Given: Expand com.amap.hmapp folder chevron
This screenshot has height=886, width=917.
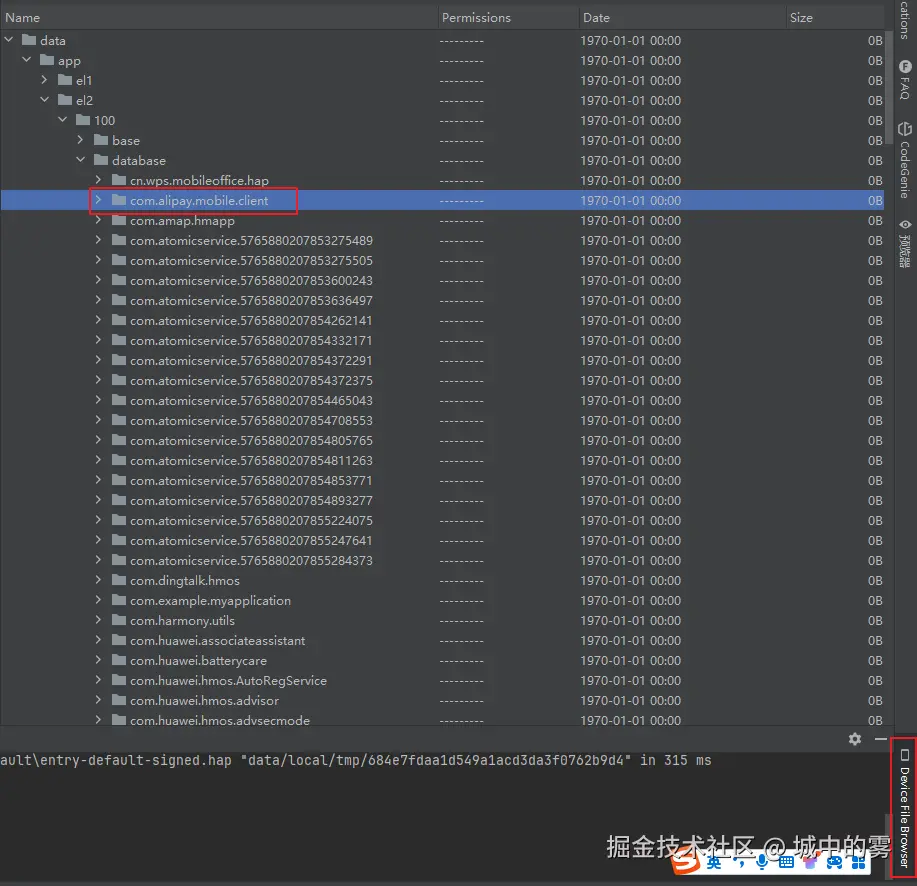Looking at the screenshot, I should (98, 220).
